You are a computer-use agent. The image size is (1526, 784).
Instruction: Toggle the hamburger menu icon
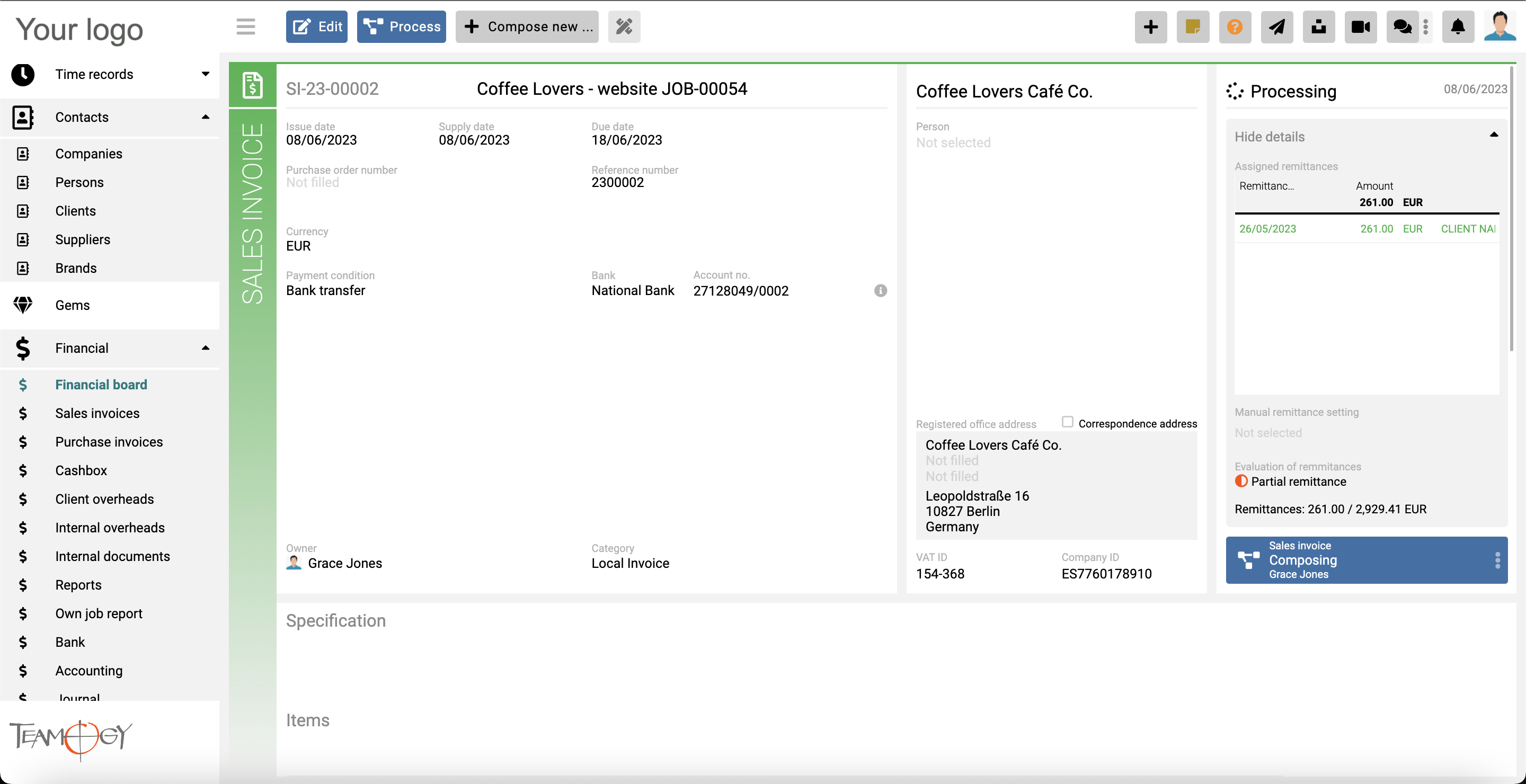tap(245, 26)
